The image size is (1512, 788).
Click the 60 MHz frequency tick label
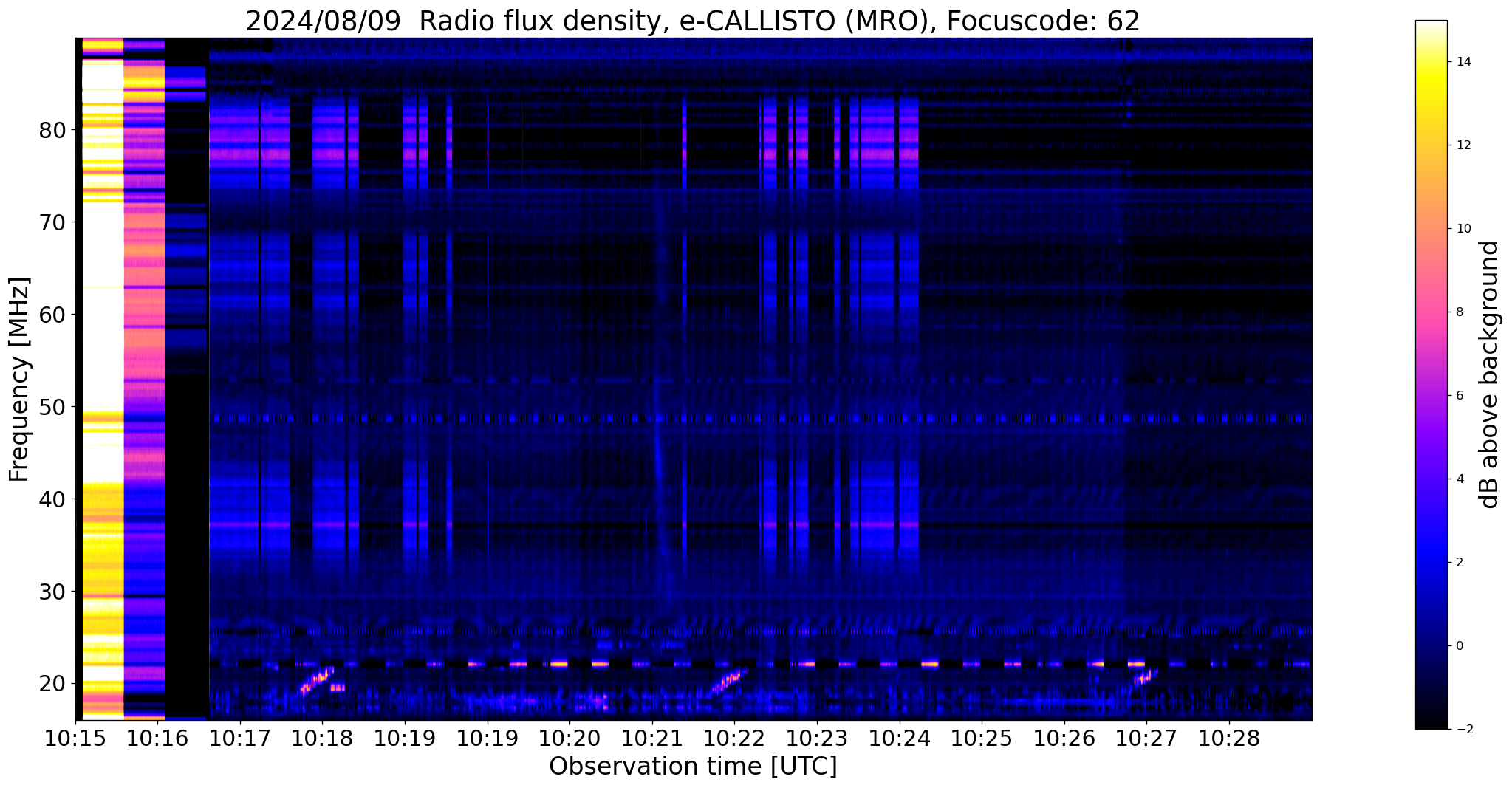52,315
